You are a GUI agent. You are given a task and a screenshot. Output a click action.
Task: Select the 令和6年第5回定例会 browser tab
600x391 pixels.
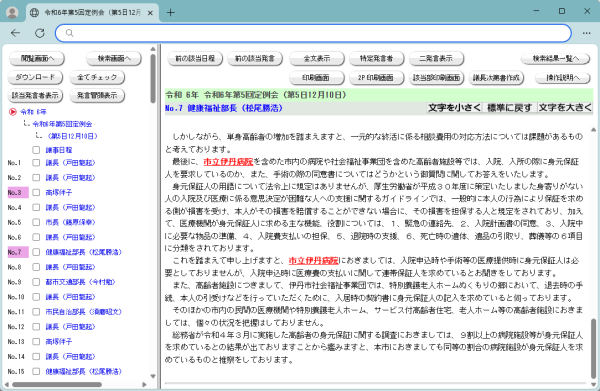point(92,13)
